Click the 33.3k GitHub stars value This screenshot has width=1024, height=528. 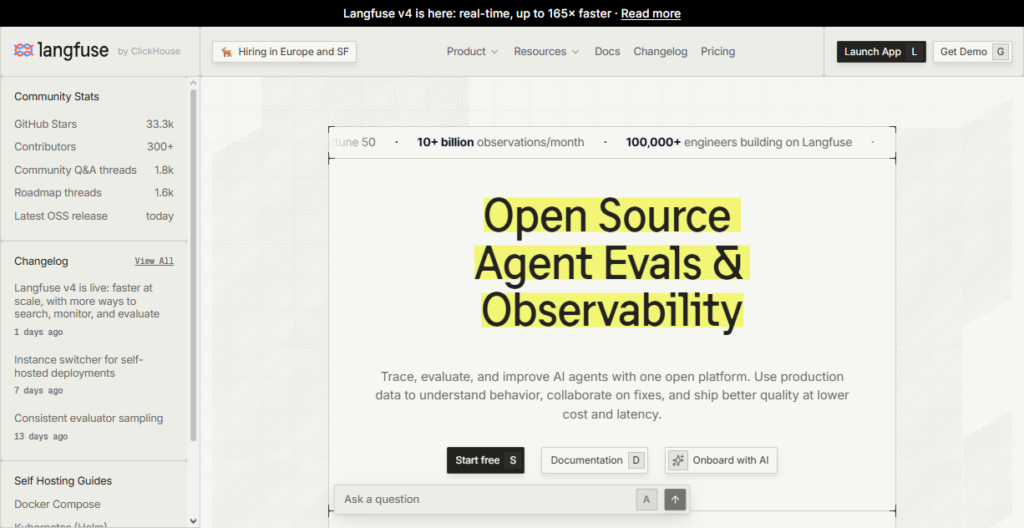[160, 124]
